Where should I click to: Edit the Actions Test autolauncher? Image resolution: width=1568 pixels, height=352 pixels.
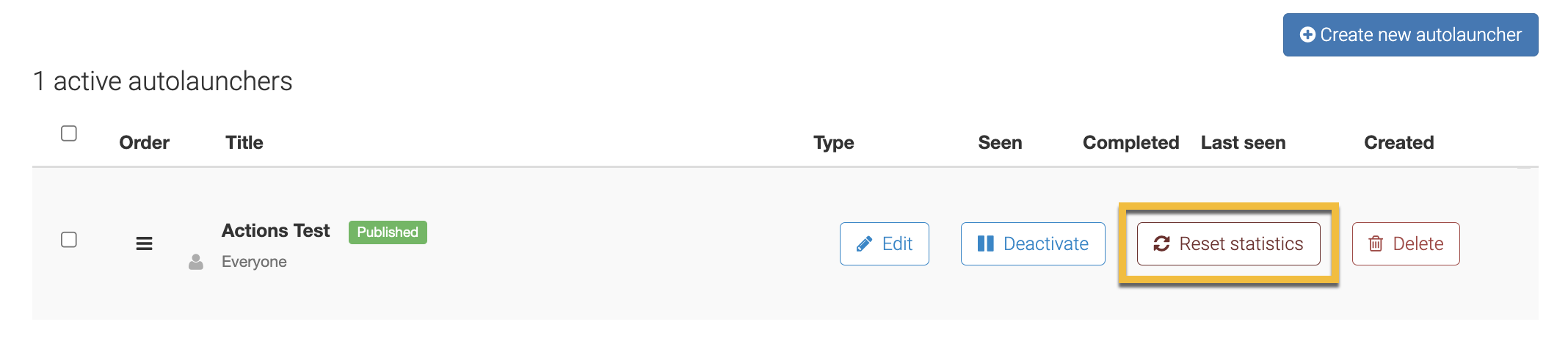884,243
